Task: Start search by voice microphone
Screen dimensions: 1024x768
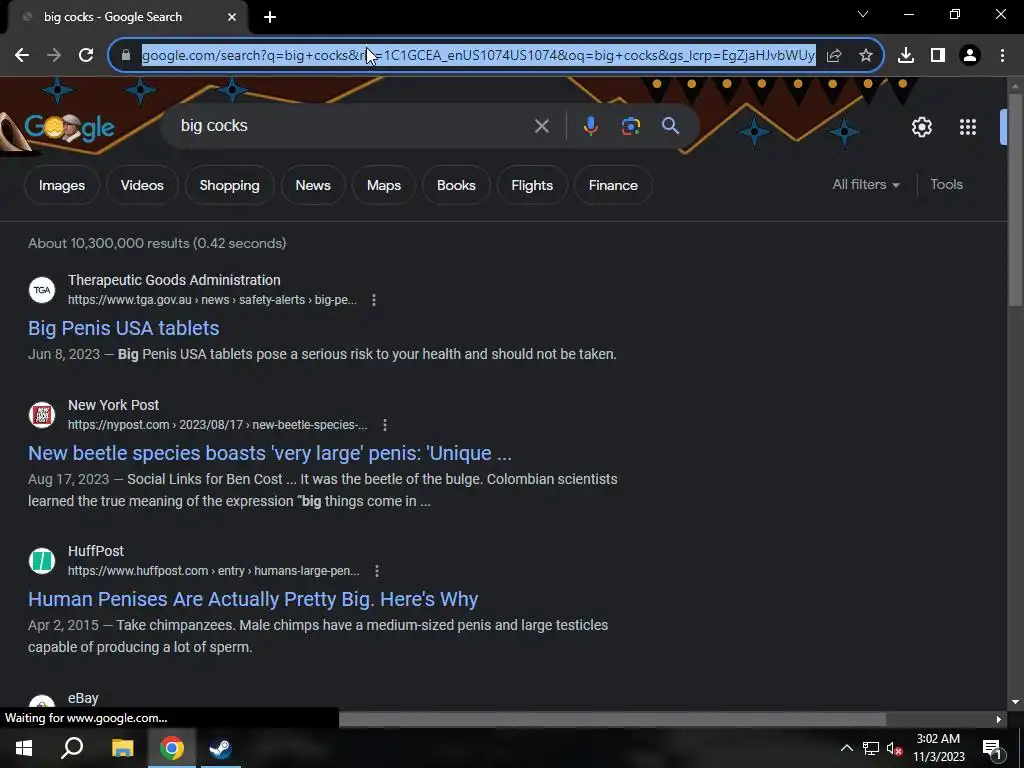Action: coord(590,126)
